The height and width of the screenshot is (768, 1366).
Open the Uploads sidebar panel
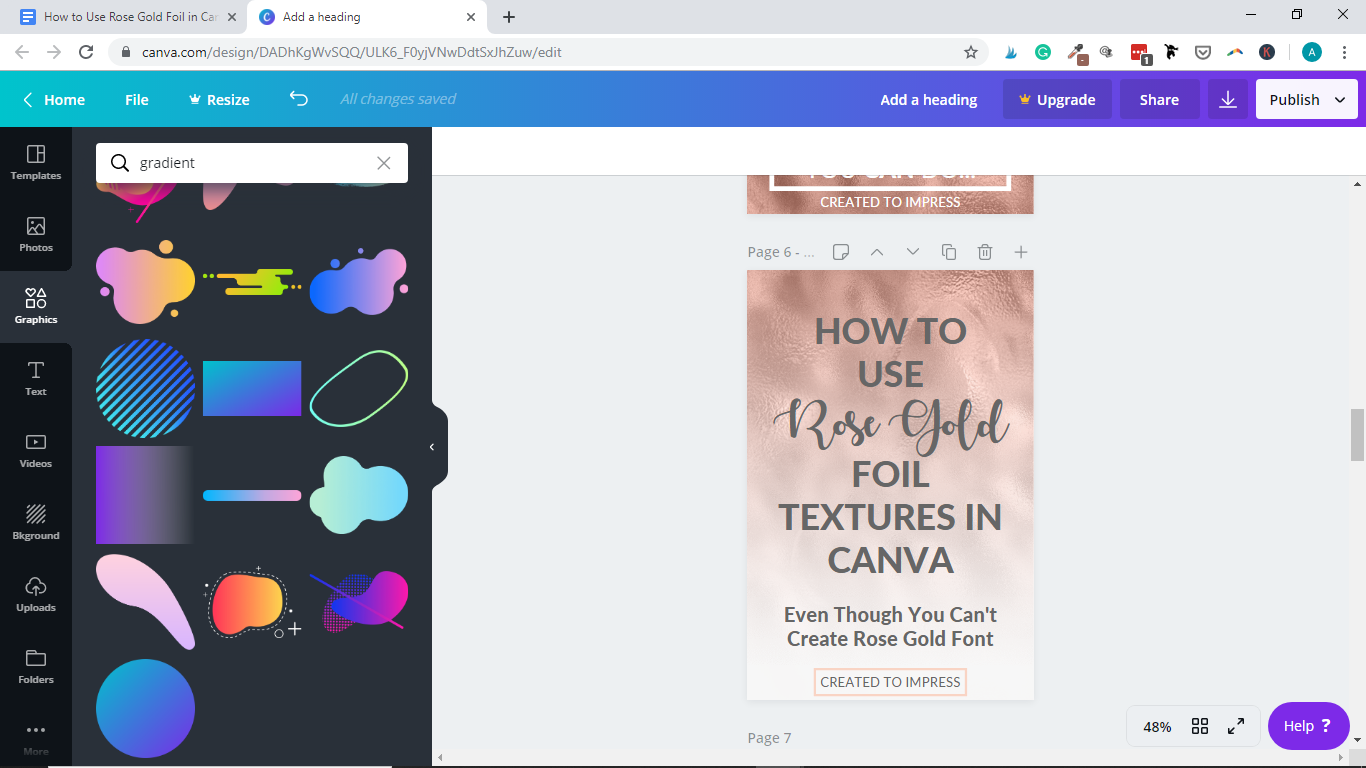click(x=36, y=594)
